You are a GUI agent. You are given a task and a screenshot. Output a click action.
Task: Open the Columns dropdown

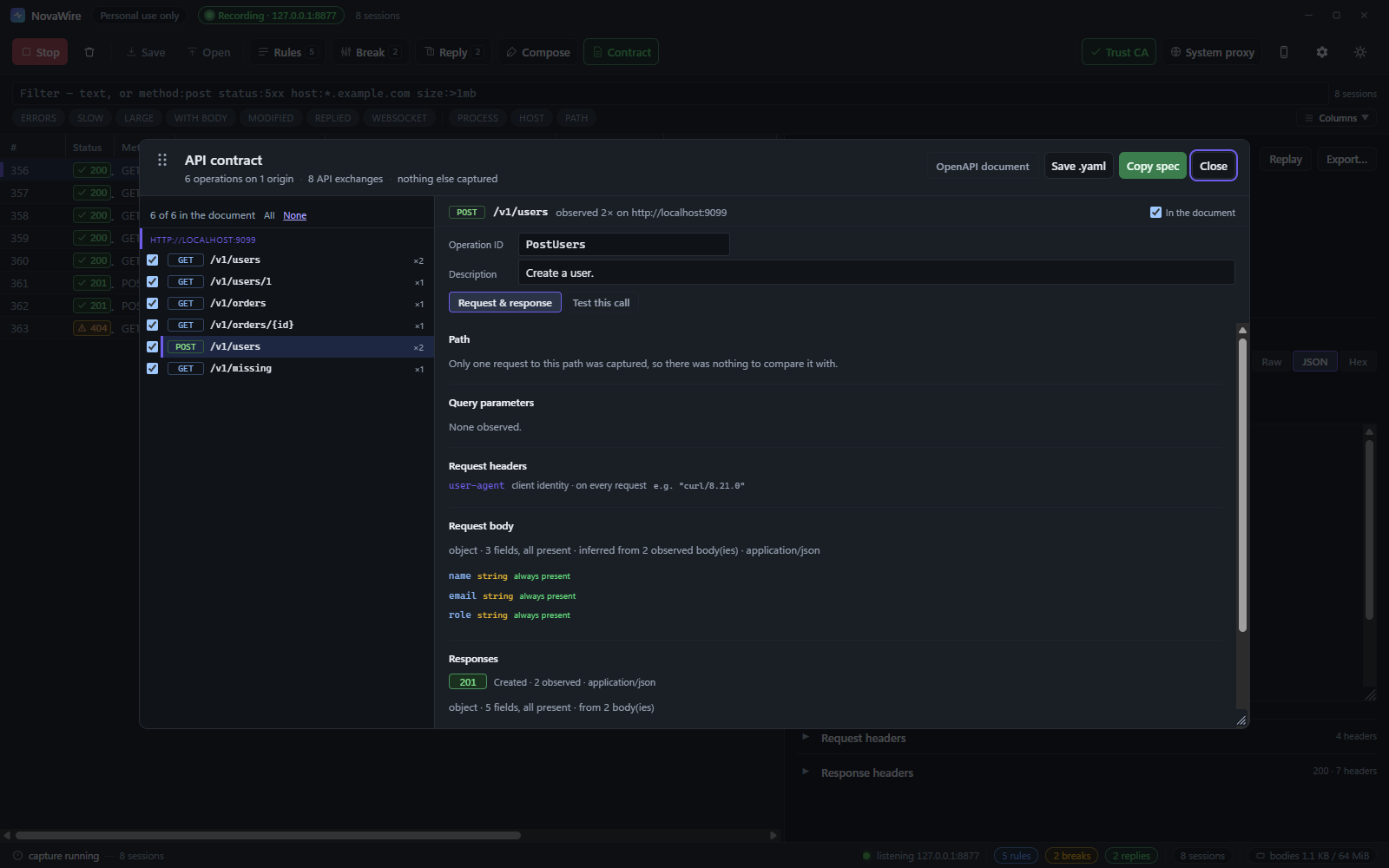click(x=1337, y=118)
